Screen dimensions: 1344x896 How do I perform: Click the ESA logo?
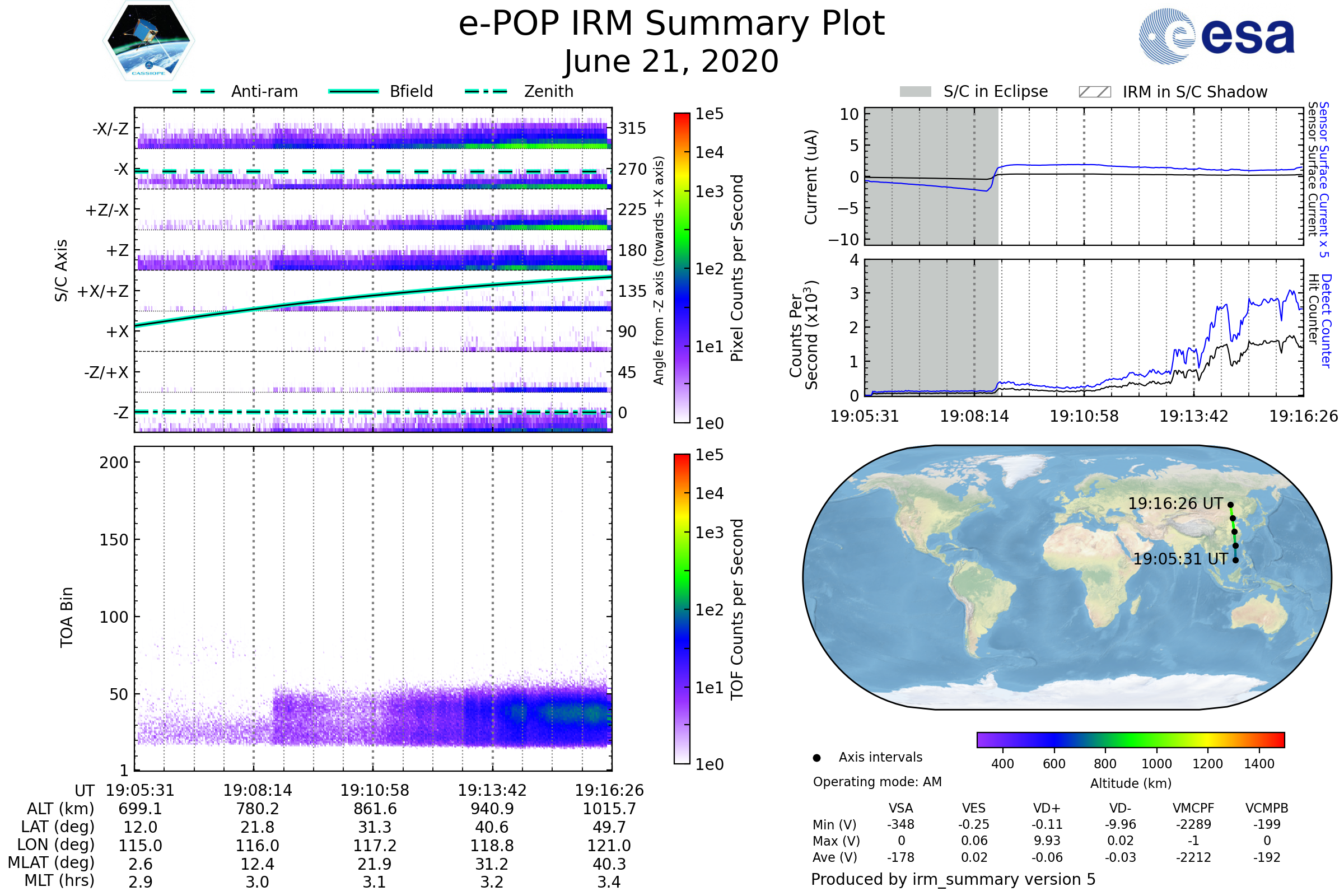(1216, 36)
